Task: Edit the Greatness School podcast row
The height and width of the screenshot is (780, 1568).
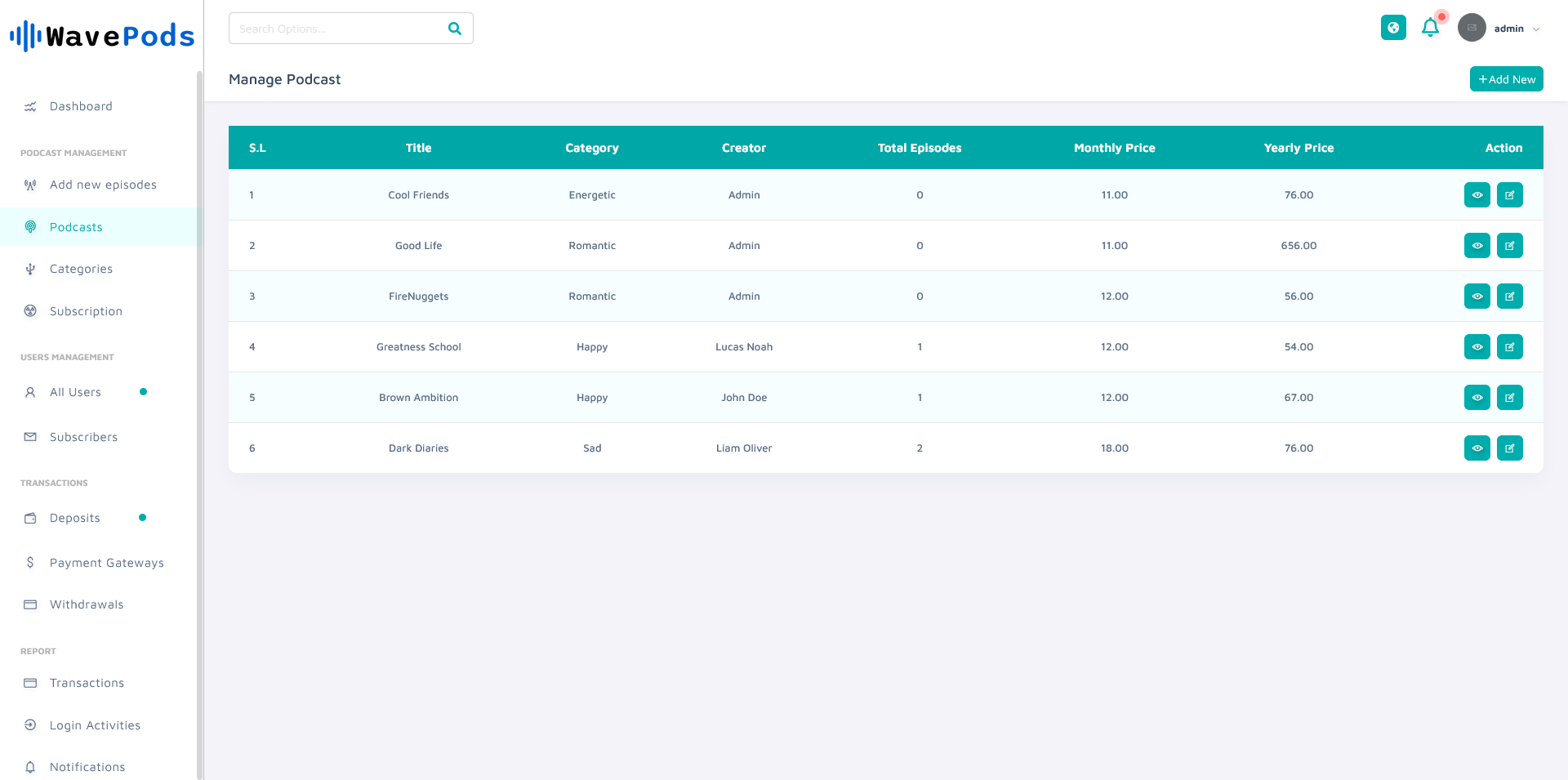Action: pos(1509,347)
